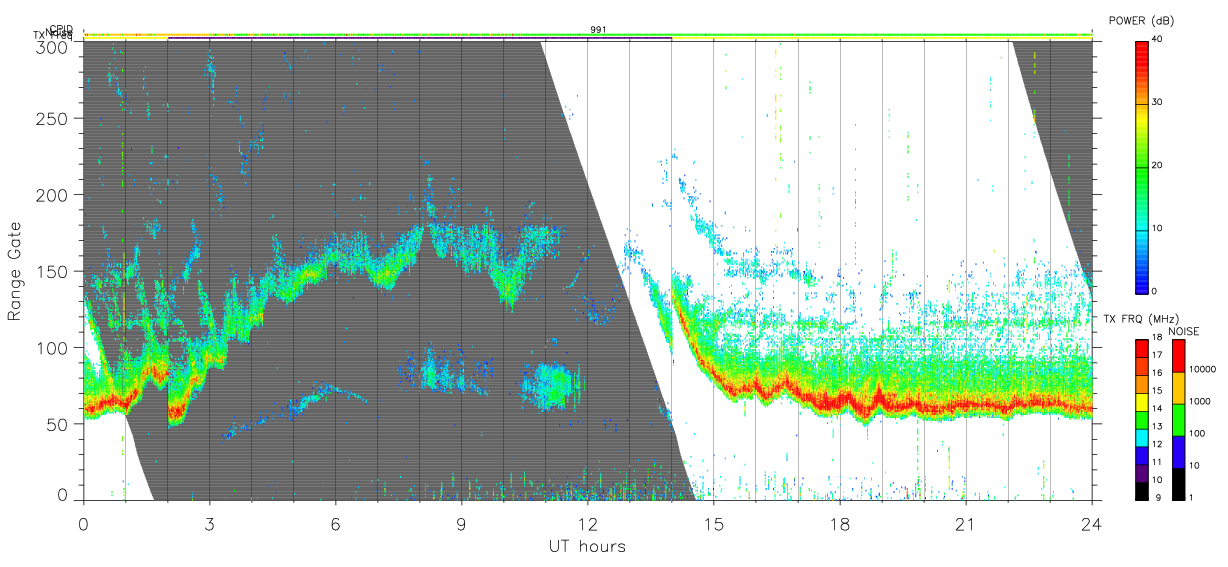Click the "Range Gate" y-axis title
The width and height of the screenshot is (1228, 567).
(x=15, y=272)
